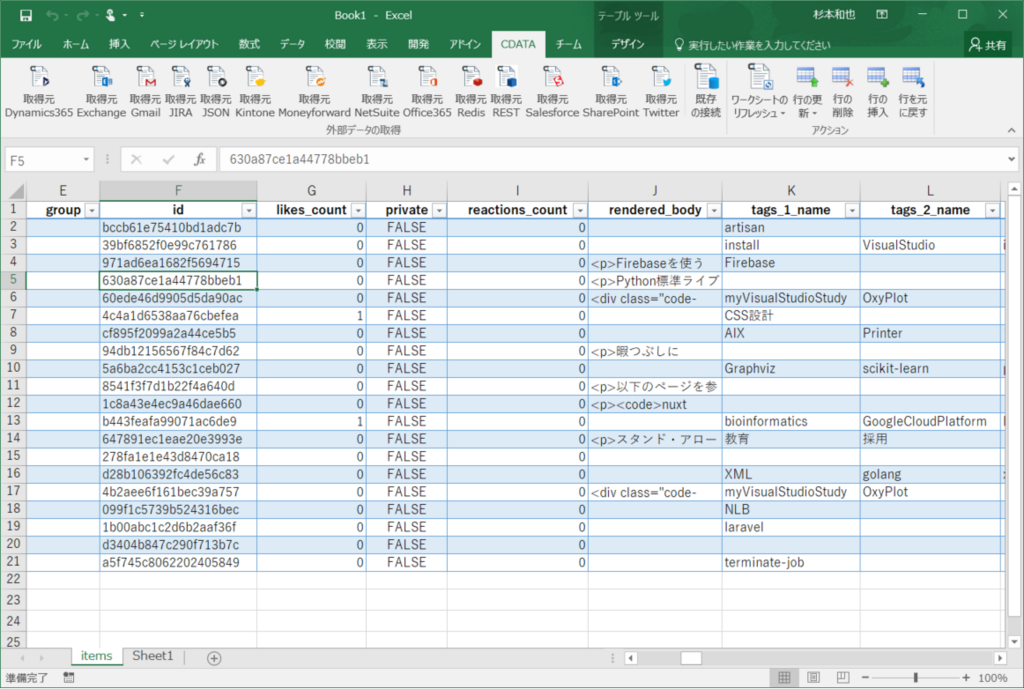Select the Normal view icon in status bar
Screen dimensions: 1024x689
[x=784, y=677]
